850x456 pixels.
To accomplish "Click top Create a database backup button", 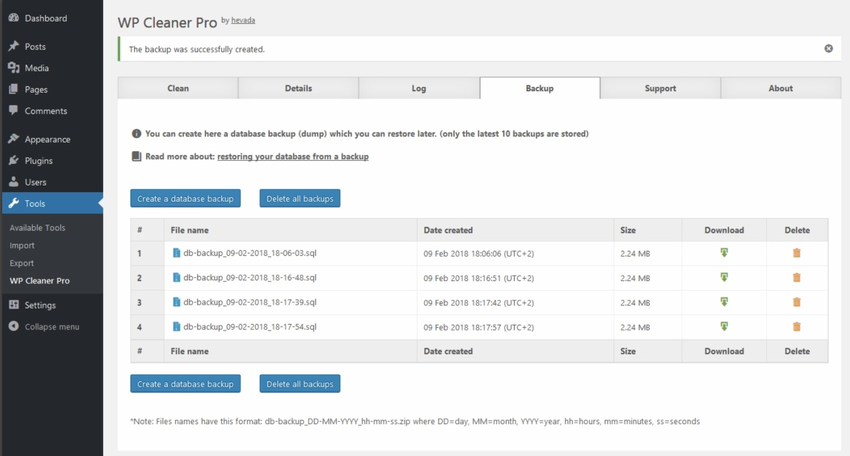I will pyautogui.click(x=185, y=198).
